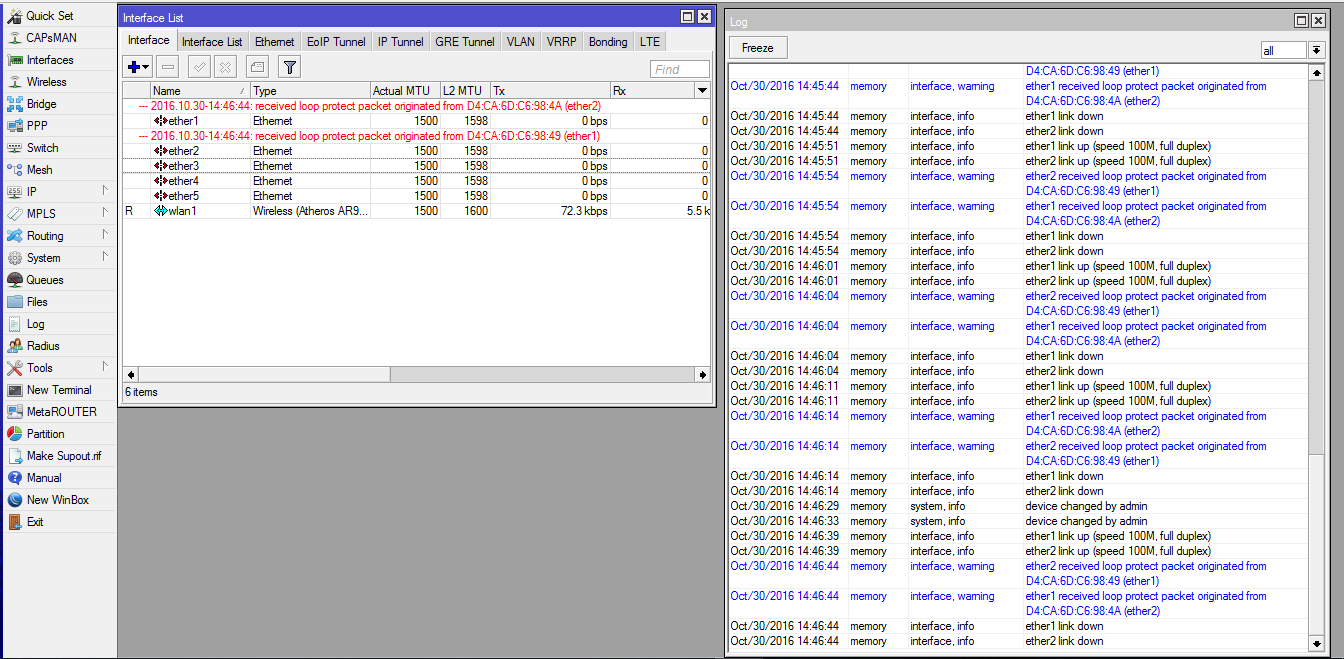The height and width of the screenshot is (659, 1344).
Task: Open a New Terminal window
Action: 57,389
